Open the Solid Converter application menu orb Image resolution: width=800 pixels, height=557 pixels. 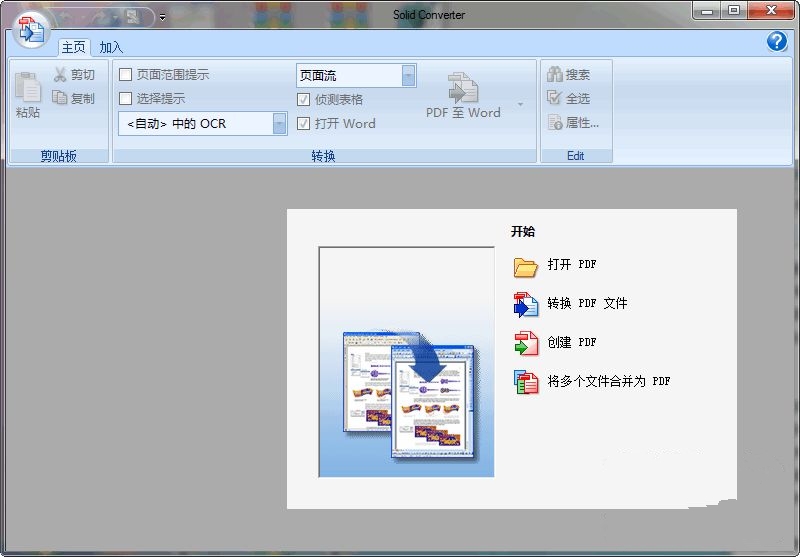point(31,29)
